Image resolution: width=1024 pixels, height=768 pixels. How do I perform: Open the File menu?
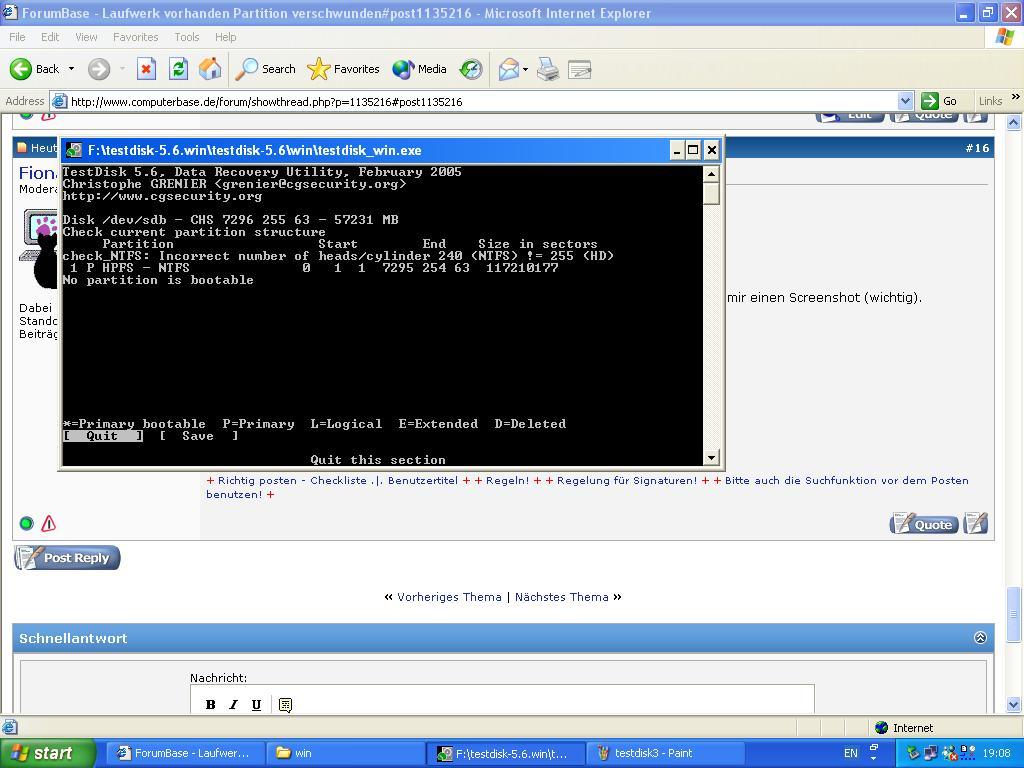pos(17,37)
